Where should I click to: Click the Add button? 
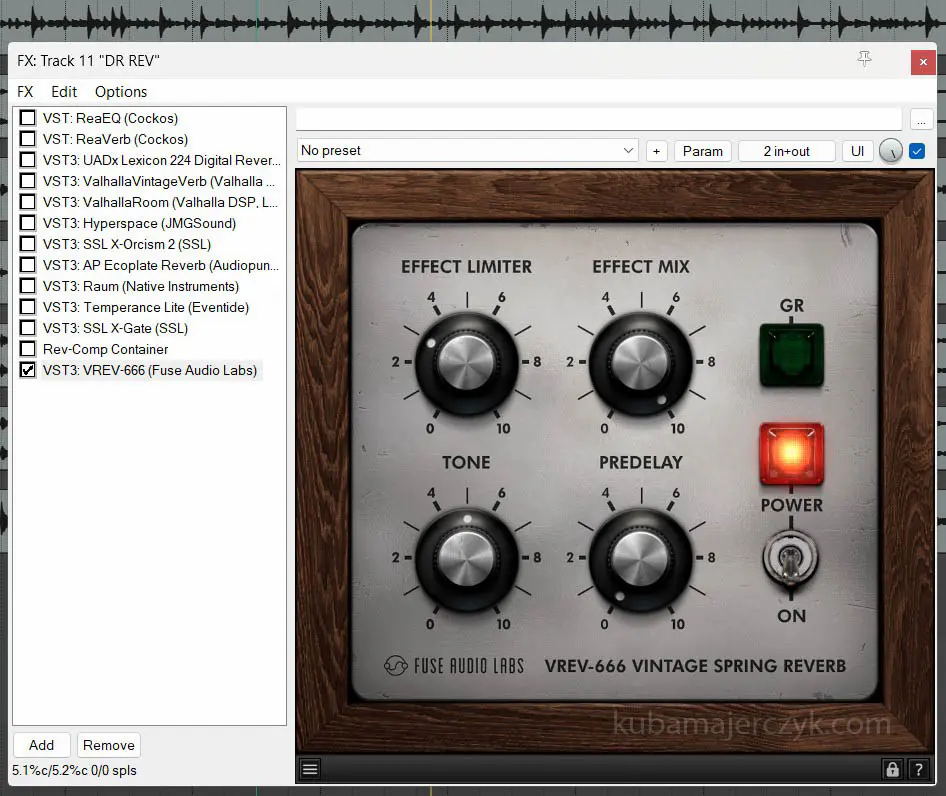42,745
